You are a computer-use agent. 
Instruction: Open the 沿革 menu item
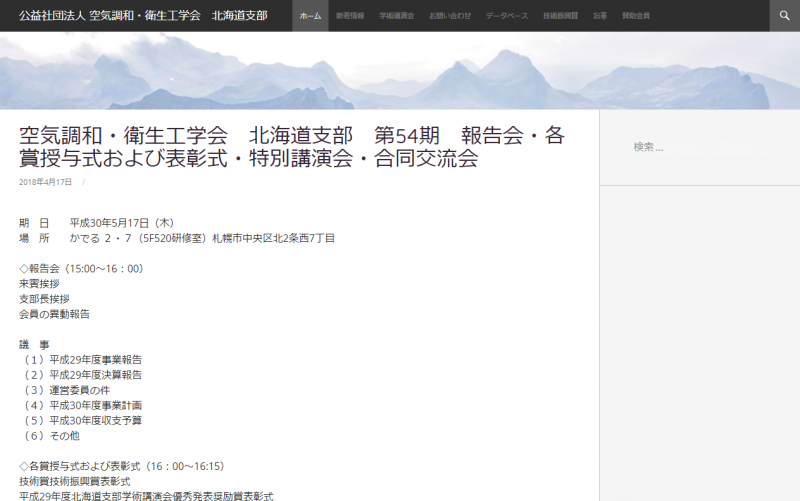pos(600,16)
